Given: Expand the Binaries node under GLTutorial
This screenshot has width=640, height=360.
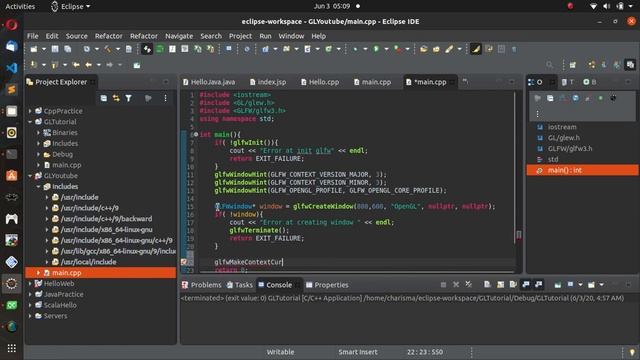Looking at the screenshot, I should pos(38,133).
